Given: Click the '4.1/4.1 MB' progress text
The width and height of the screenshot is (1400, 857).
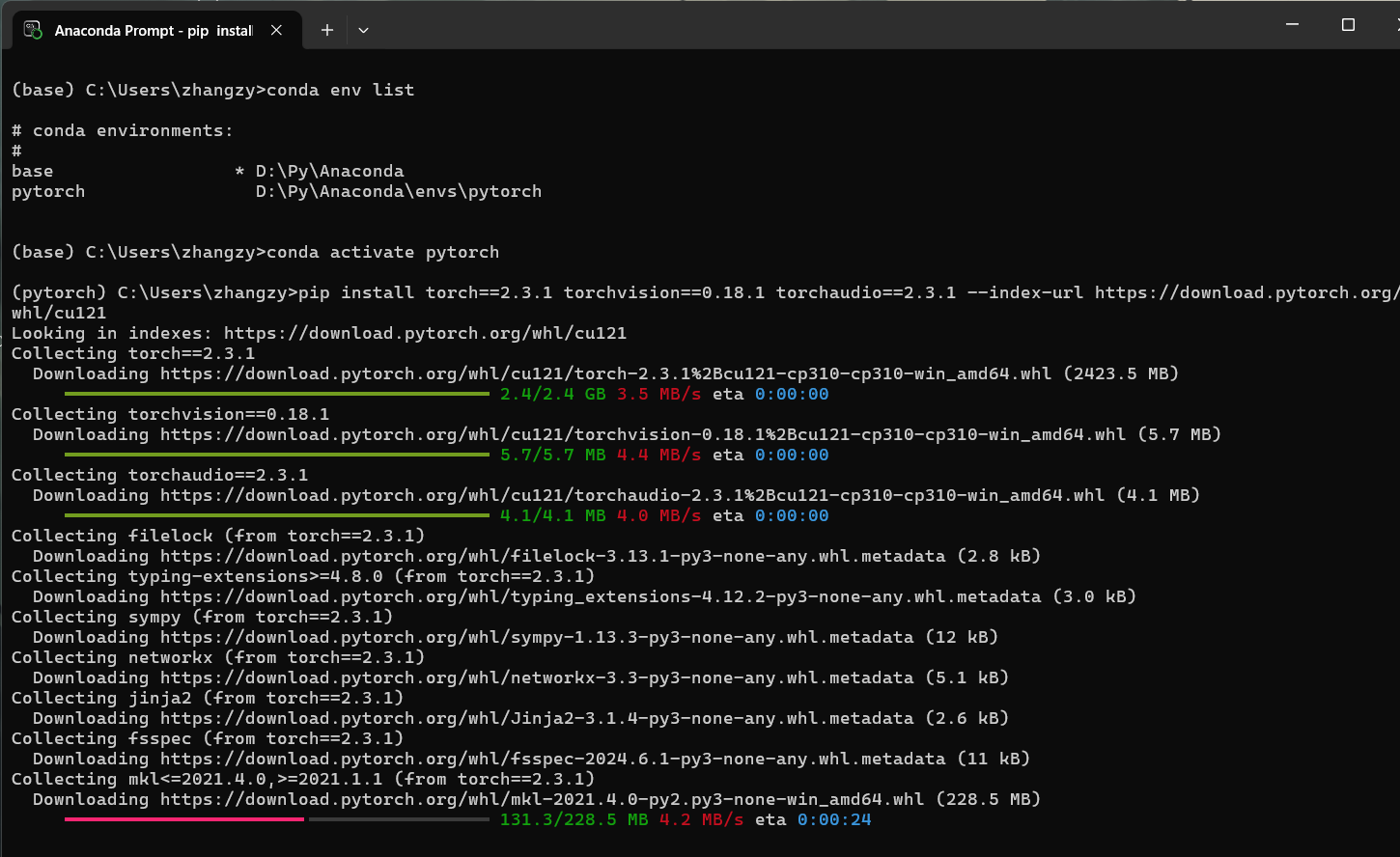Looking at the screenshot, I should pos(553,515).
